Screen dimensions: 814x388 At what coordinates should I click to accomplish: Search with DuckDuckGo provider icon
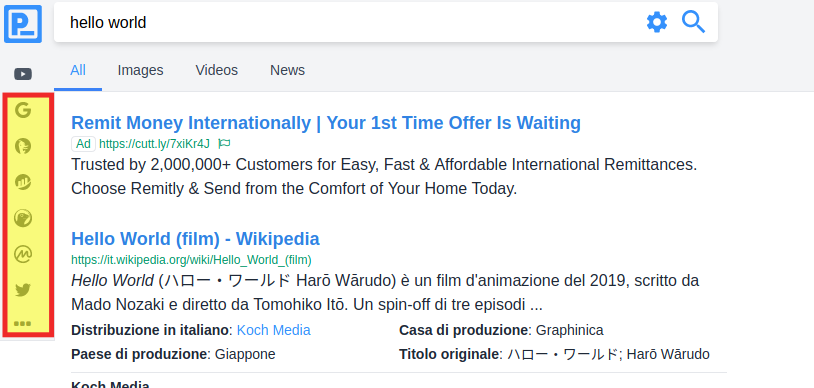tap(23, 146)
